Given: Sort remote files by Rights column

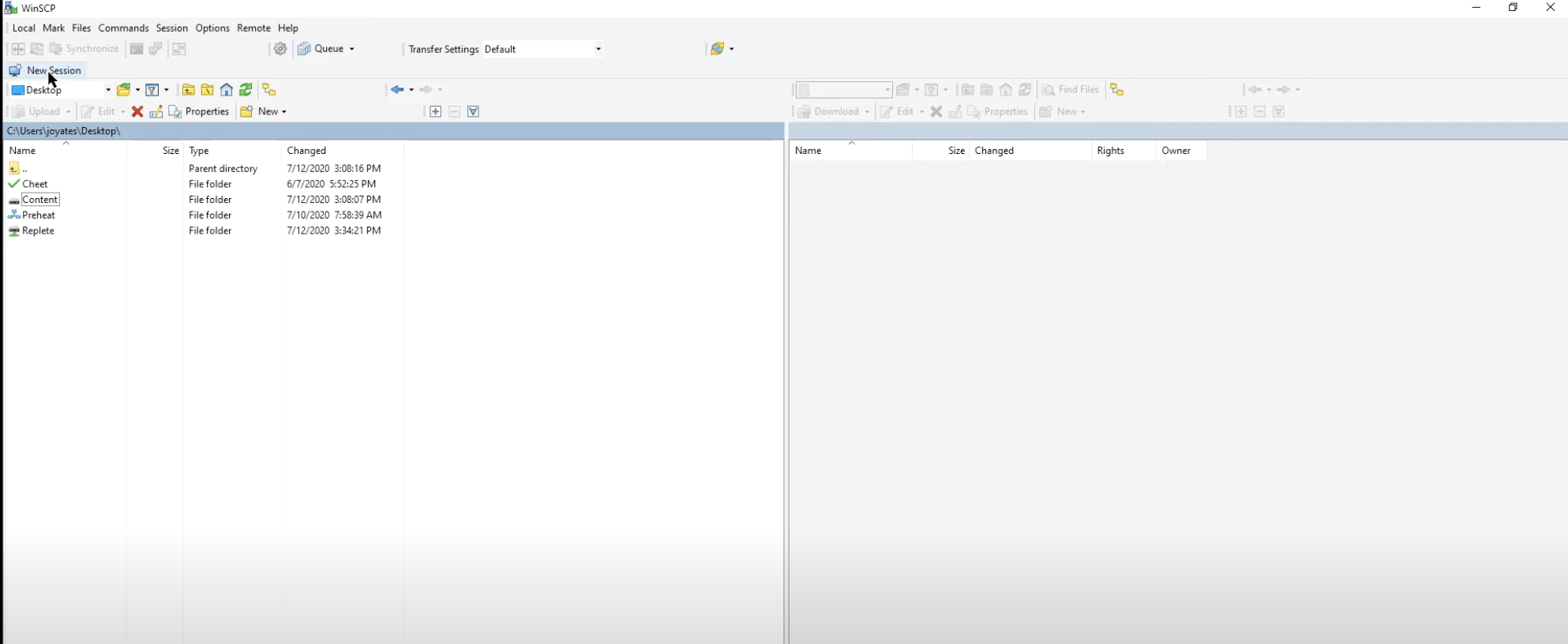Looking at the screenshot, I should tap(1123, 151).
